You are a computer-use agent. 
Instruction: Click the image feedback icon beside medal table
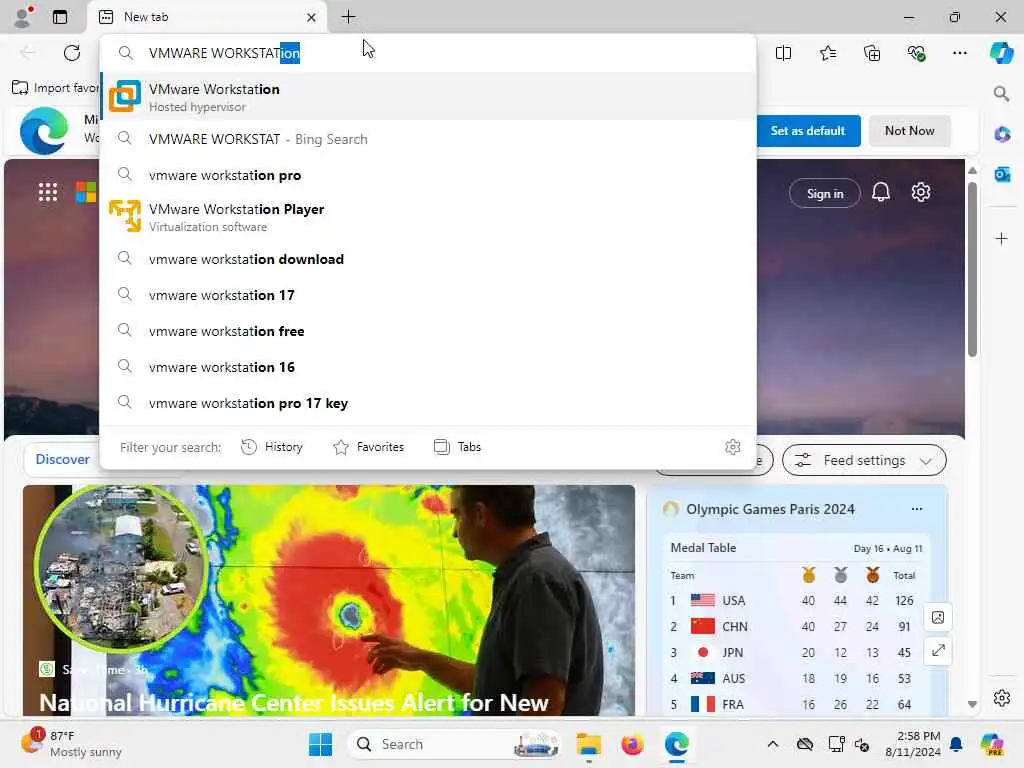[938, 617]
